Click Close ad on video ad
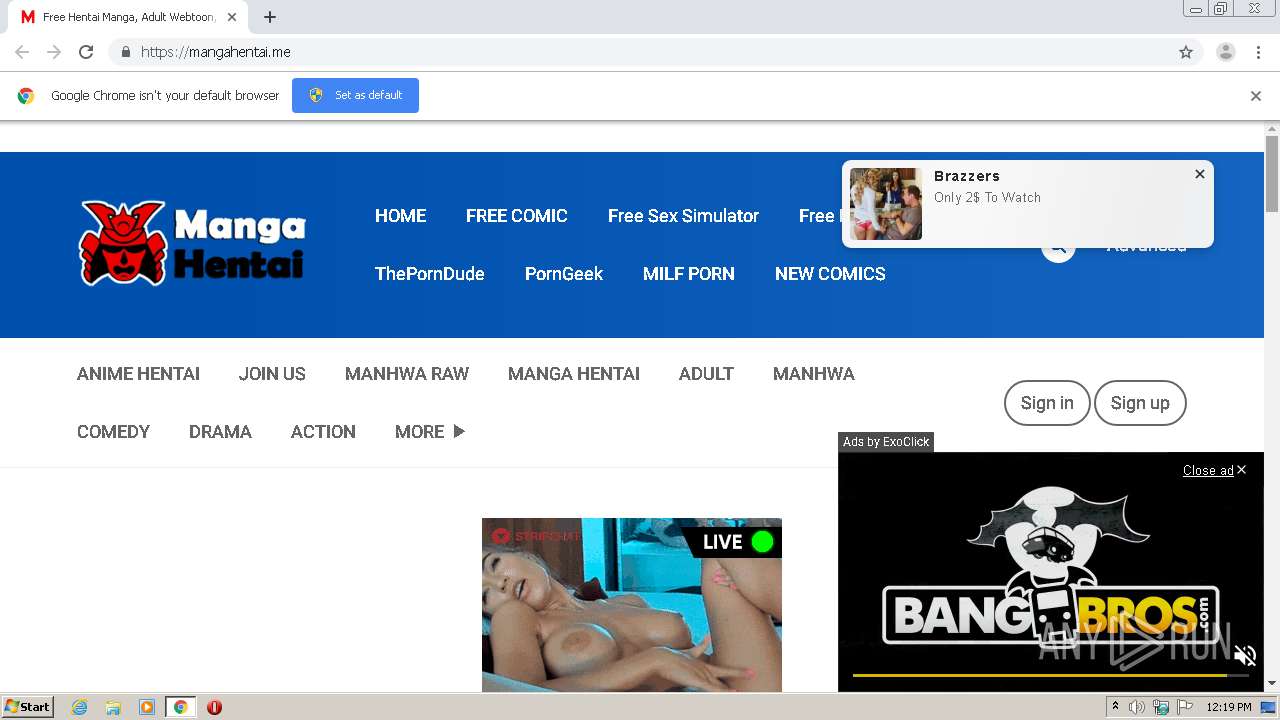Image resolution: width=1280 pixels, height=720 pixels. click(1214, 470)
